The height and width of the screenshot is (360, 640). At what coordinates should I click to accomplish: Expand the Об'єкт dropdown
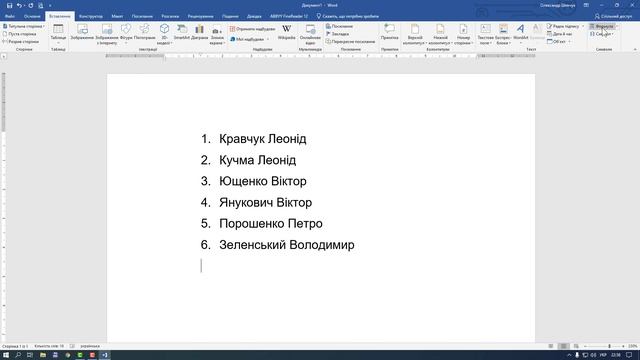(570, 42)
